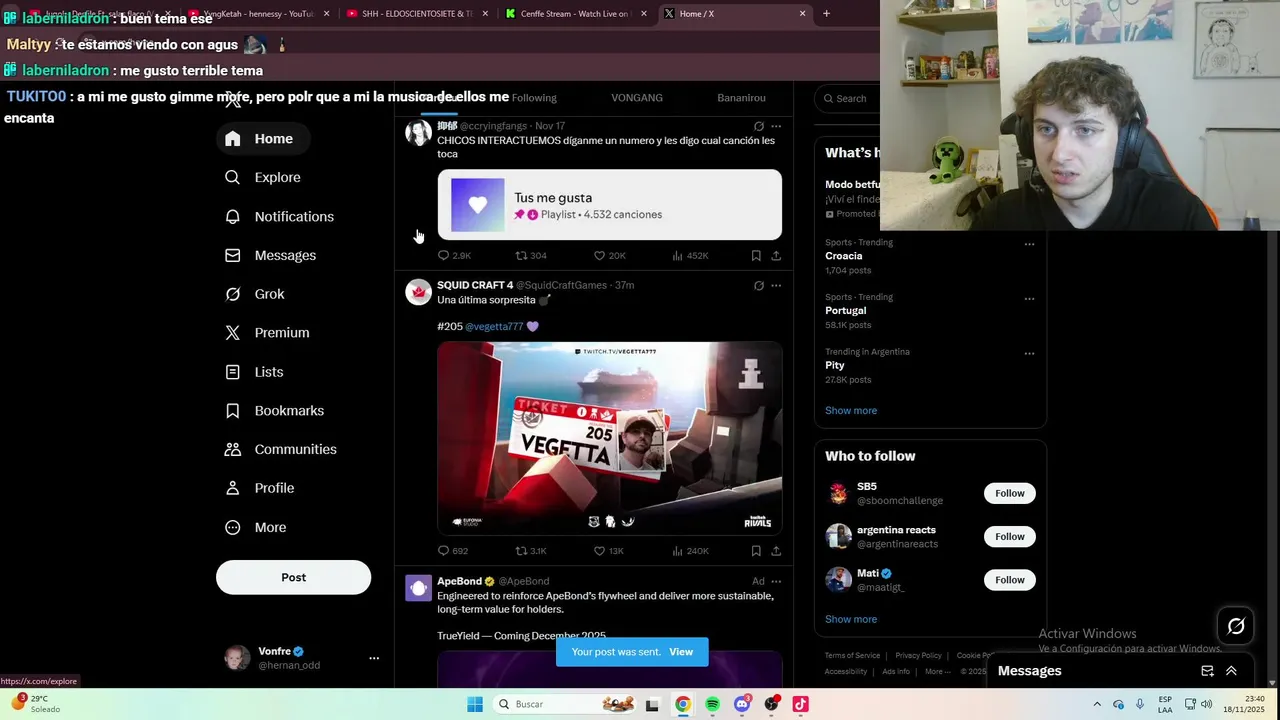The width and height of the screenshot is (1280, 720).
Task: Open the volume control in the system tray
Action: (1207, 704)
